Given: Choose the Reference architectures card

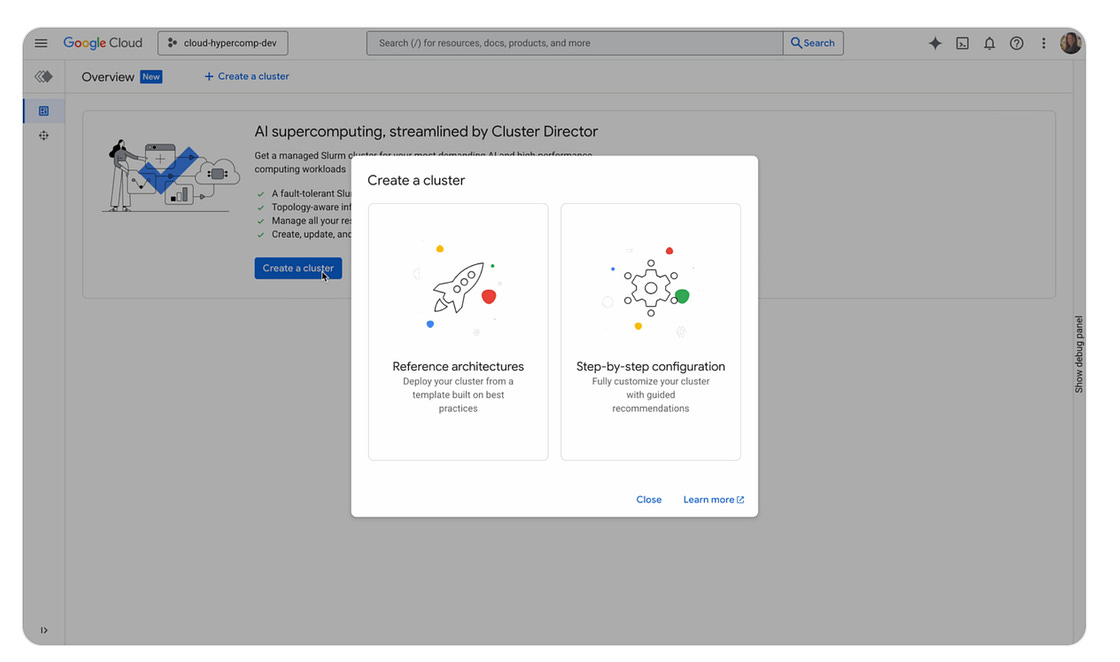Looking at the screenshot, I should [x=458, y=332].
